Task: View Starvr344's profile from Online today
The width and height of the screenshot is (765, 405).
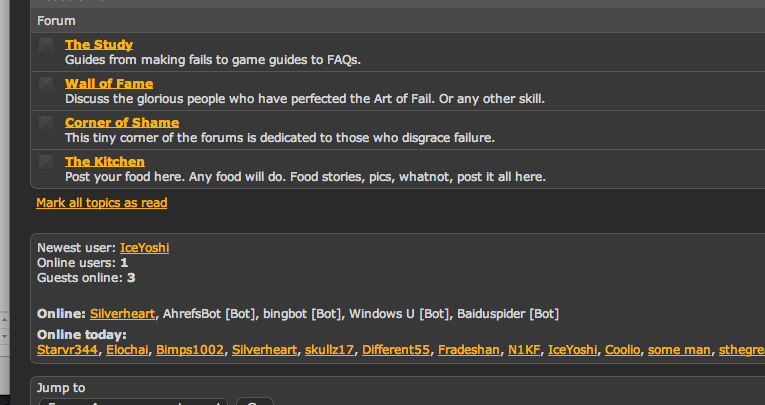Action: 67,350
